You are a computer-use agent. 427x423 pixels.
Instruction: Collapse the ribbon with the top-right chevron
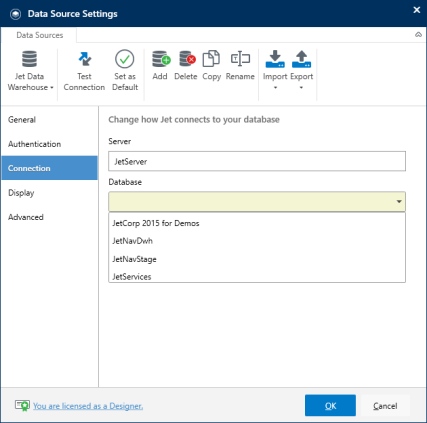click(418, 35)
